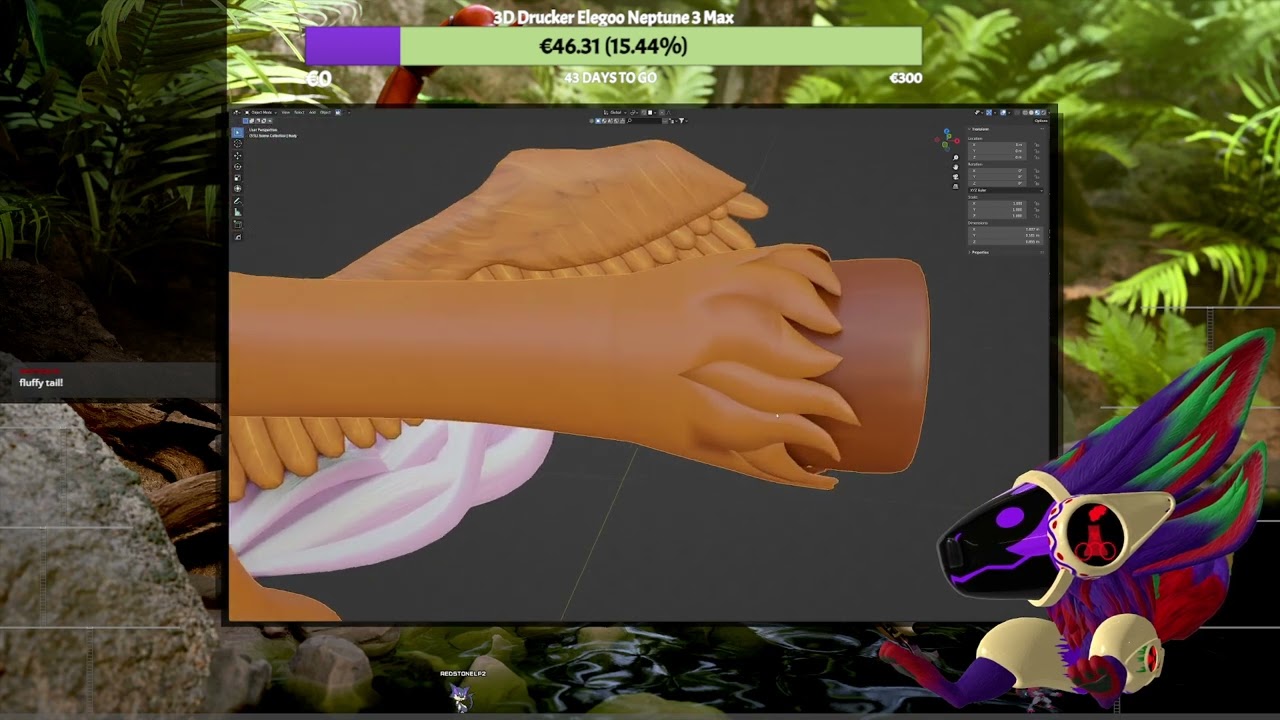Open the pivot point dropdown

(633, 113)
